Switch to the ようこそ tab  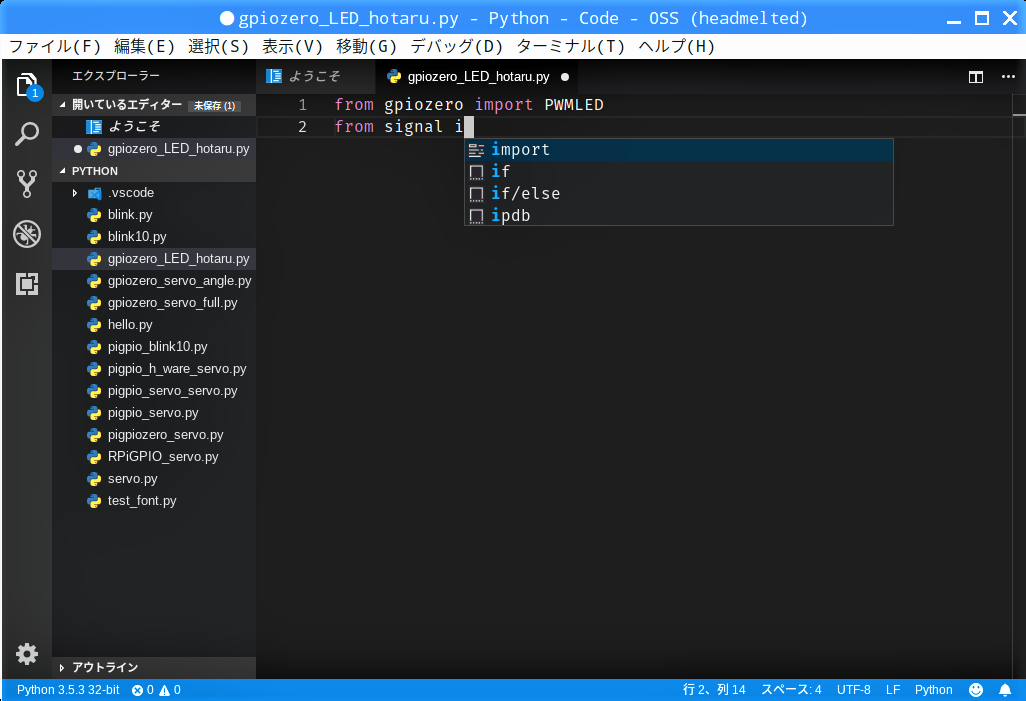[315, 77]
